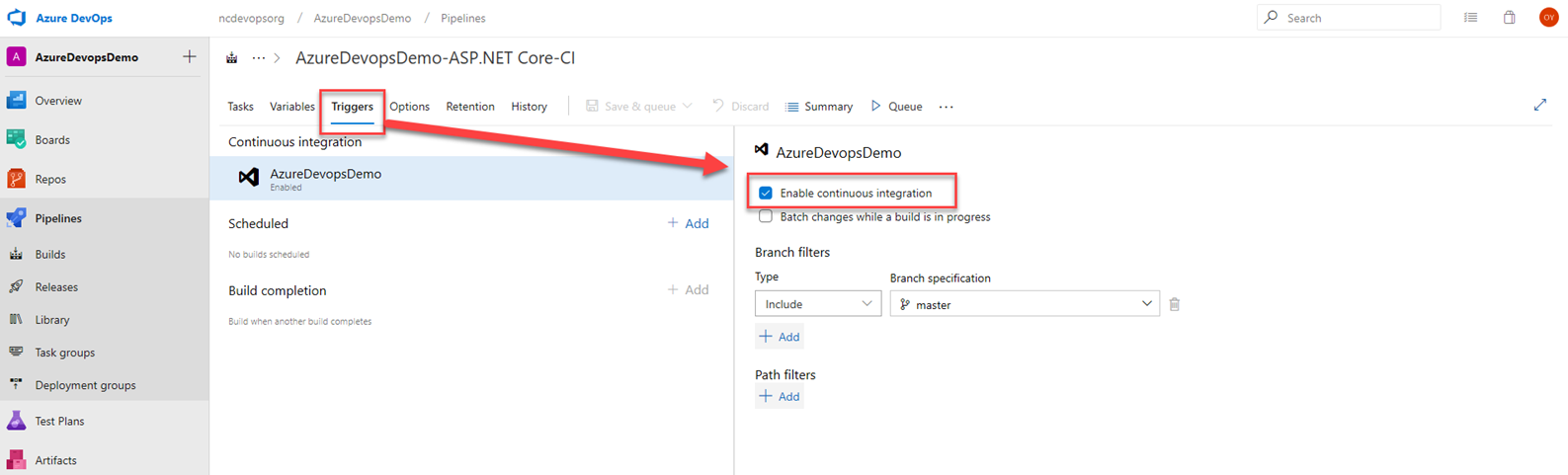
Task: Open more actions ellipsis next to Queue
Action: click(x=947, y=107)
